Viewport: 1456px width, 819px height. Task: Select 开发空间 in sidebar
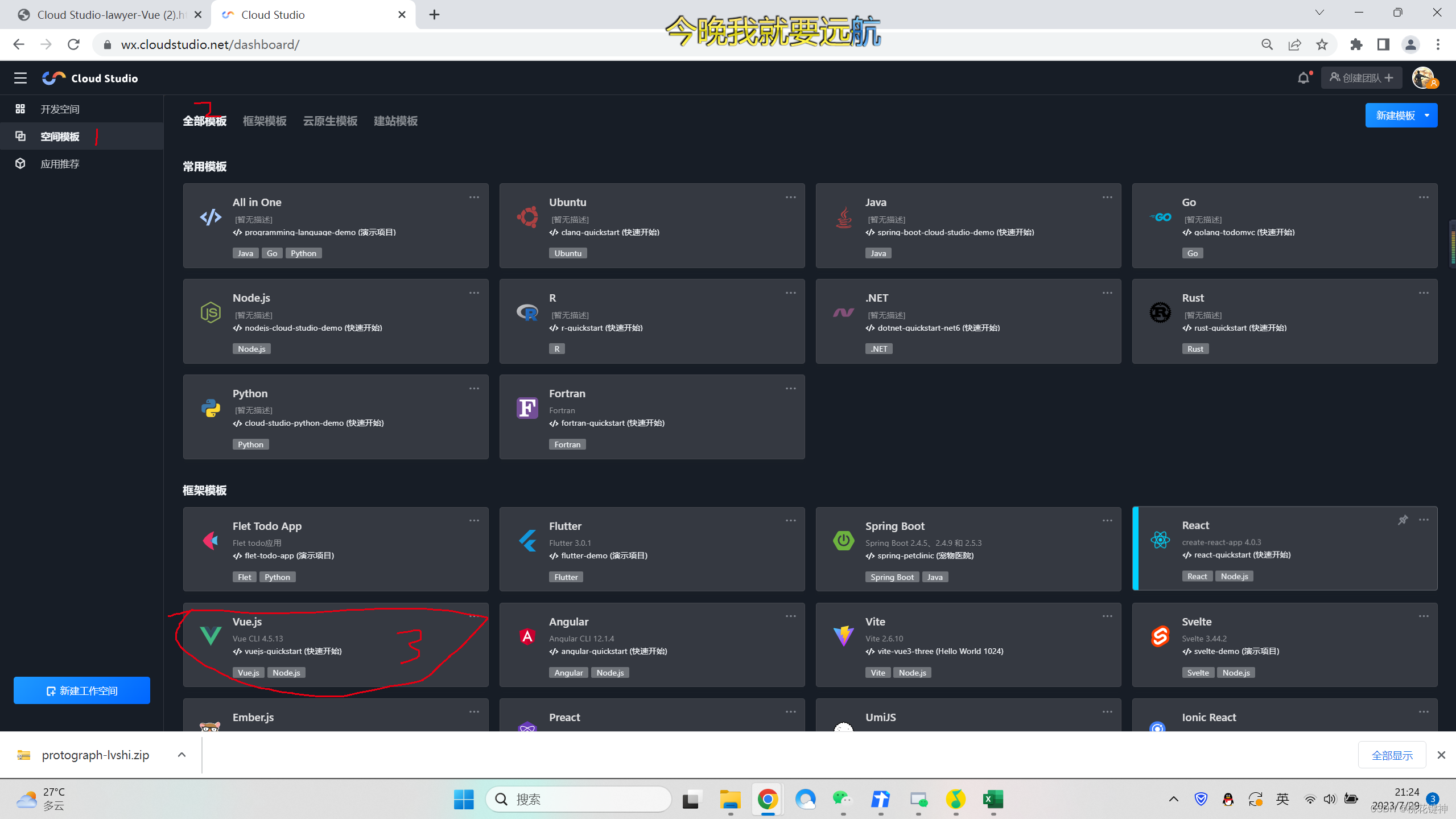[x=60, y=109]
